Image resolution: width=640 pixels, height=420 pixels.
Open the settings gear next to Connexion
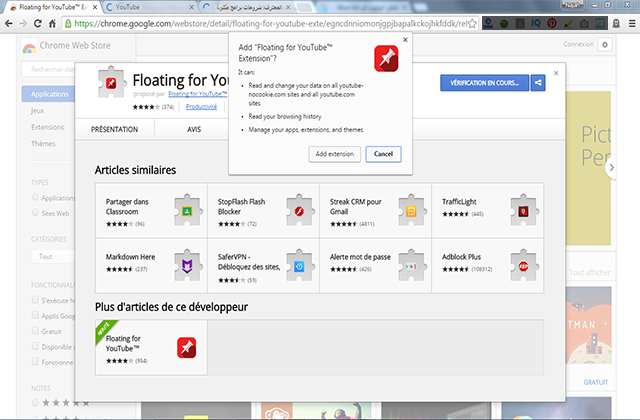click(x=605, y=44)
